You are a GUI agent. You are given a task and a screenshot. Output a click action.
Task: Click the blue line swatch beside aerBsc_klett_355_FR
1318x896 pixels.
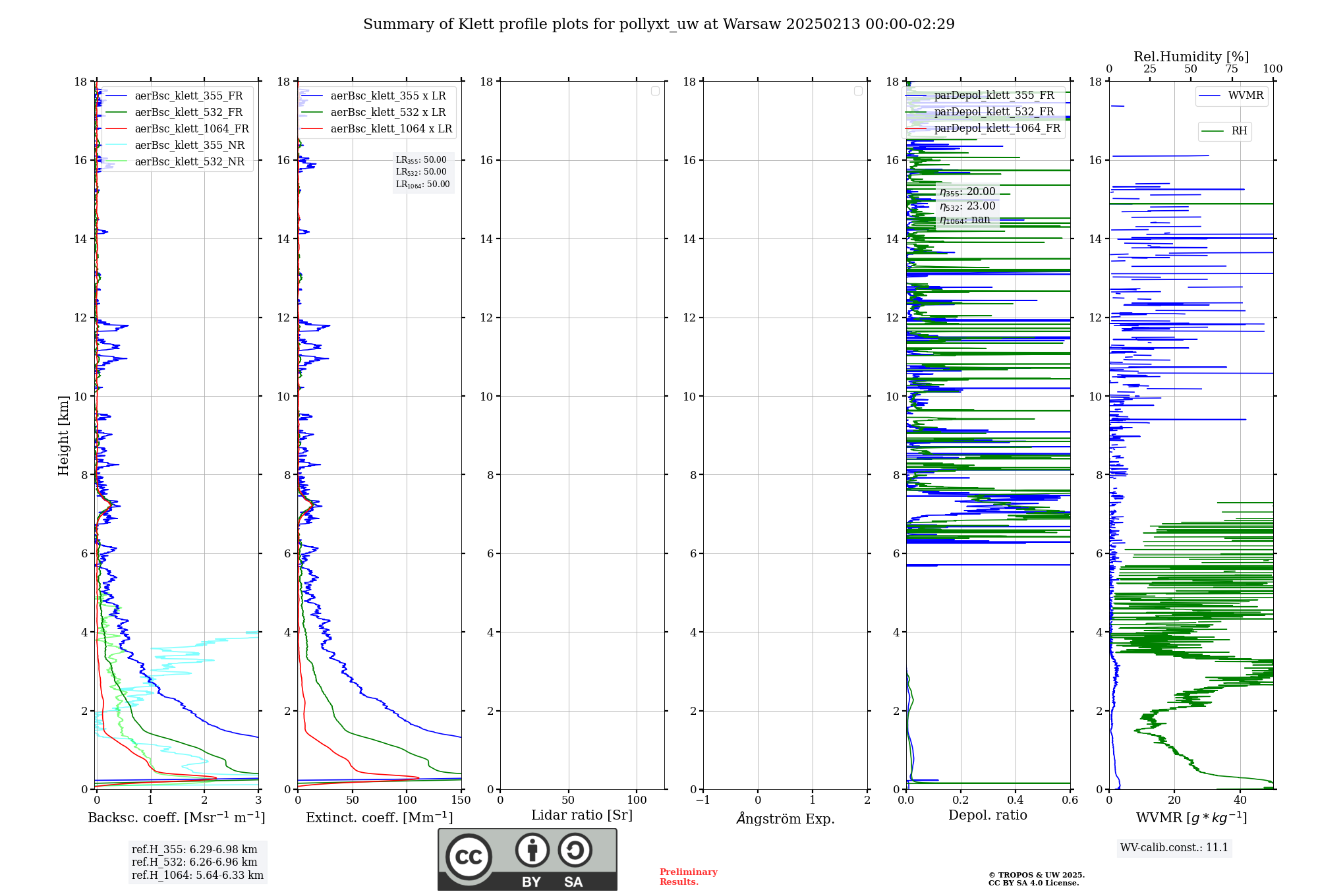pyautogui.click(x=116, y=96)
